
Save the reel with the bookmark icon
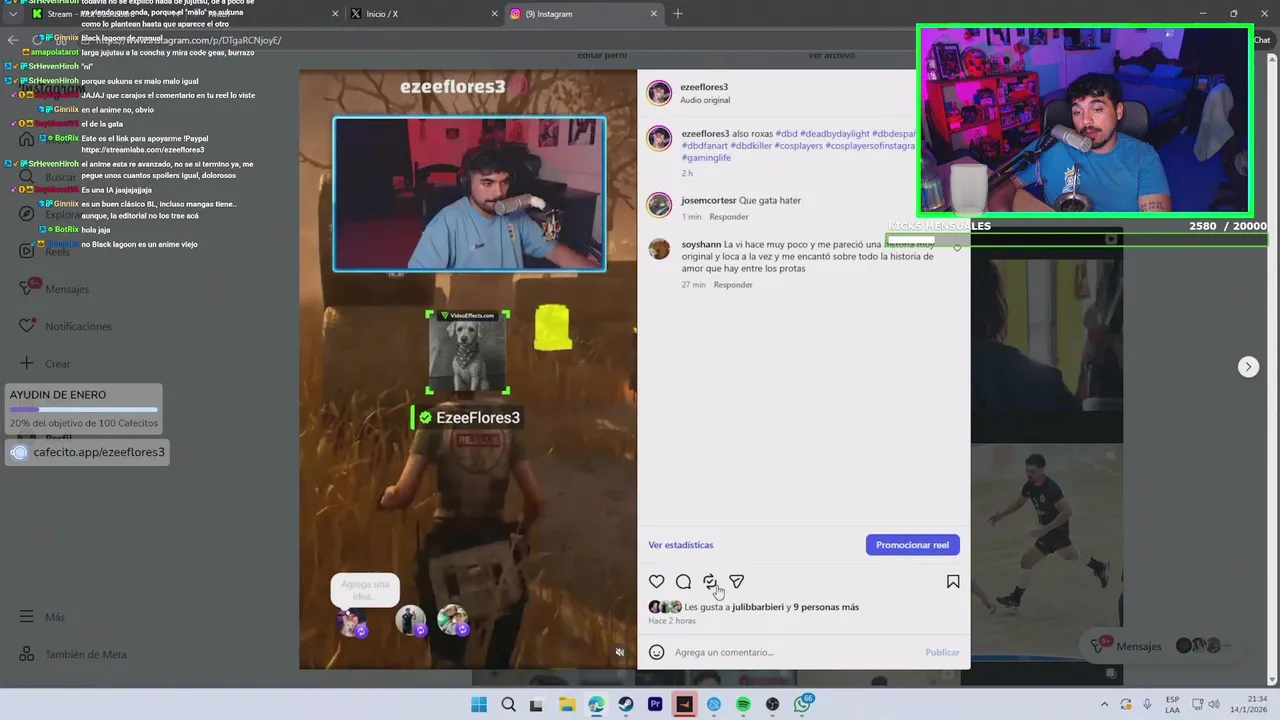(953, 582)
